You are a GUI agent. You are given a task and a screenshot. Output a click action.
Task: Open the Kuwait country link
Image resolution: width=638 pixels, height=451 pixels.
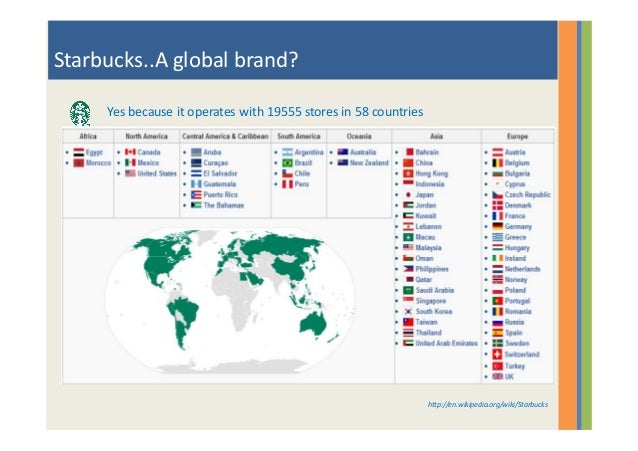[x=426, y=216]
